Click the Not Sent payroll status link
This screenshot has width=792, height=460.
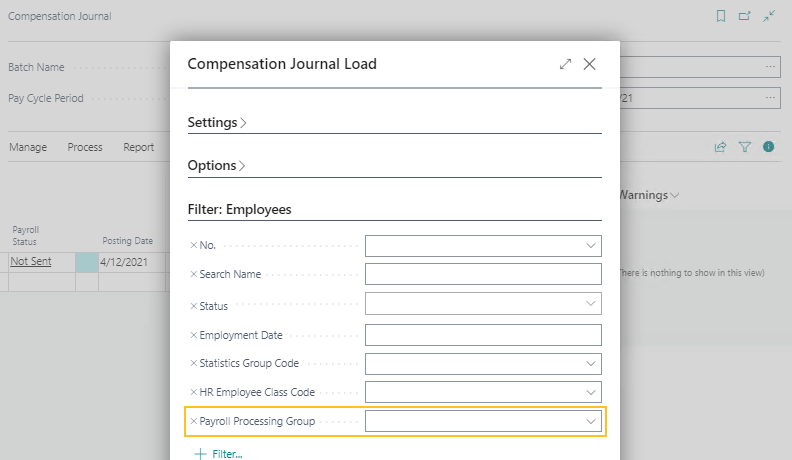coord(31,261)
